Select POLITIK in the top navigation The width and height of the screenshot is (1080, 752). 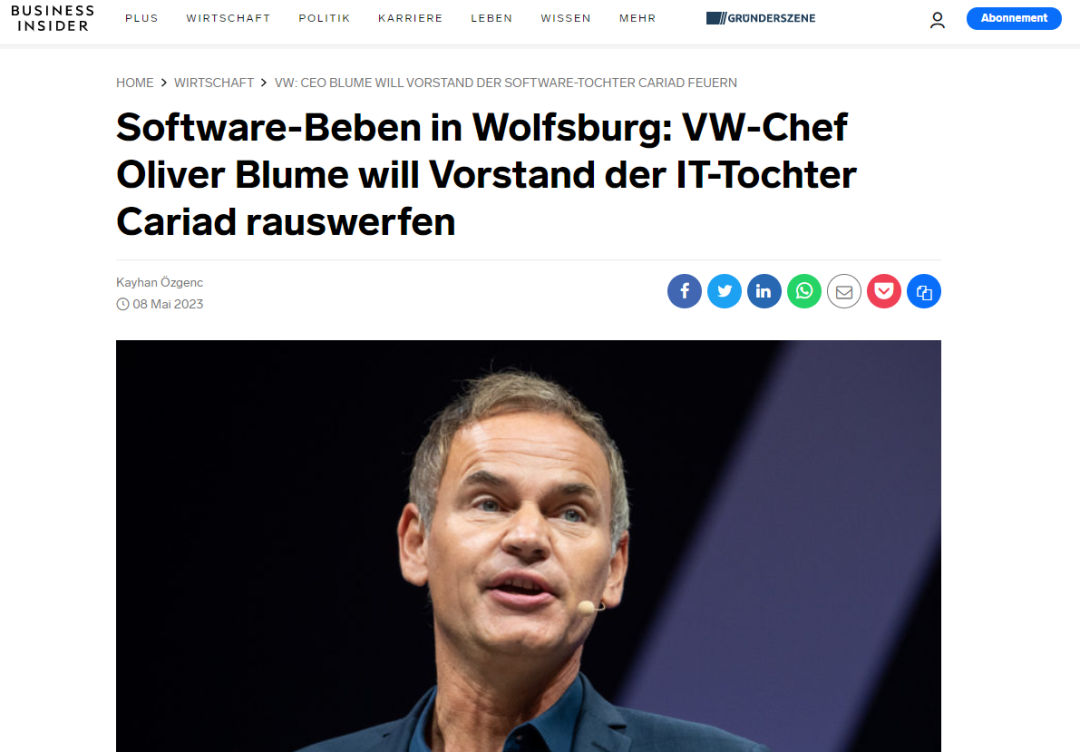(x=324, y=19)
